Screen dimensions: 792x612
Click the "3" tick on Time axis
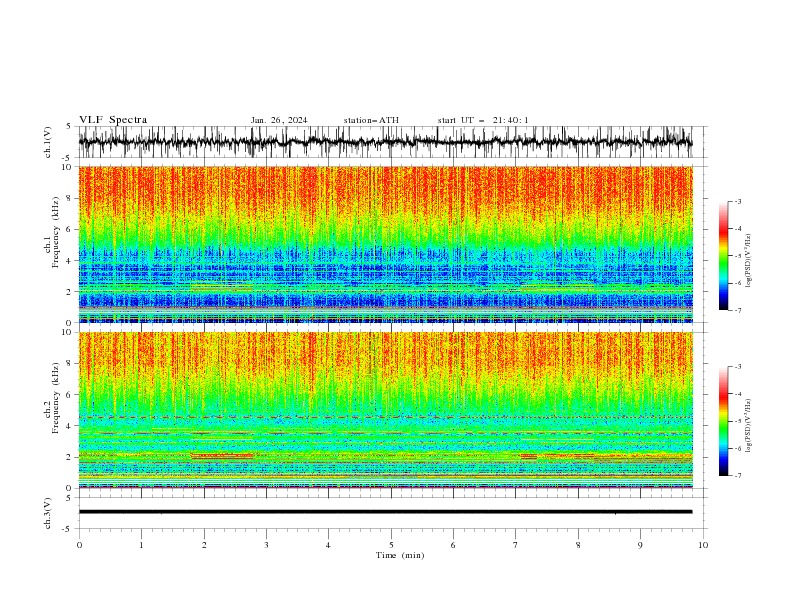tap(266, 545)
